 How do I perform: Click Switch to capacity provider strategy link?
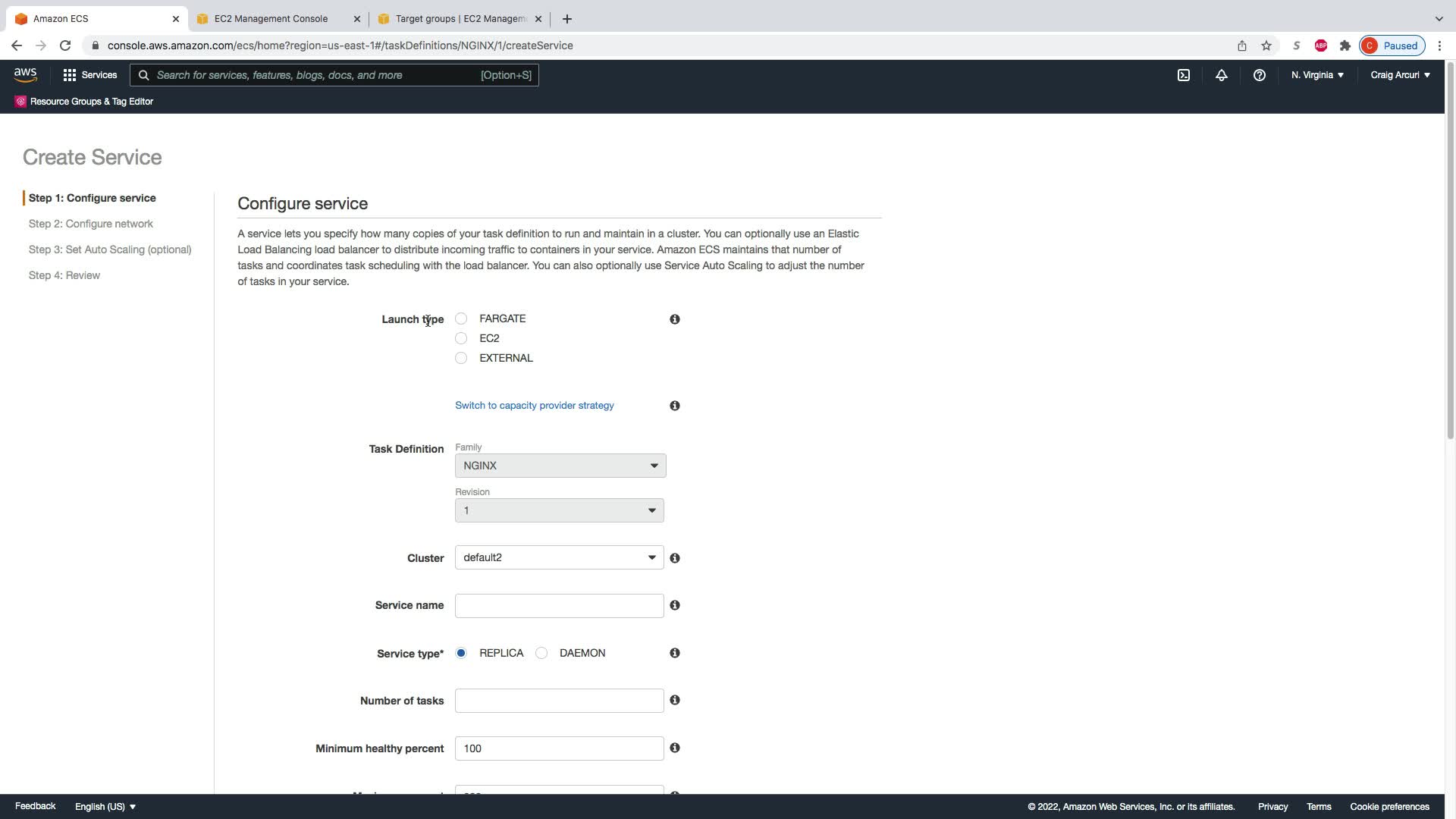coord(534,406)
